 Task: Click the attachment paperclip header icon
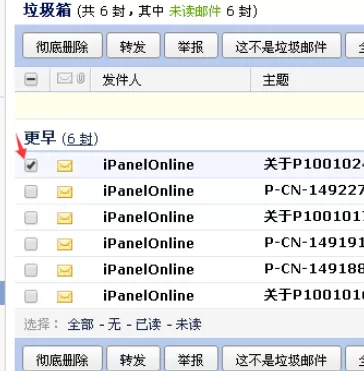80,79
